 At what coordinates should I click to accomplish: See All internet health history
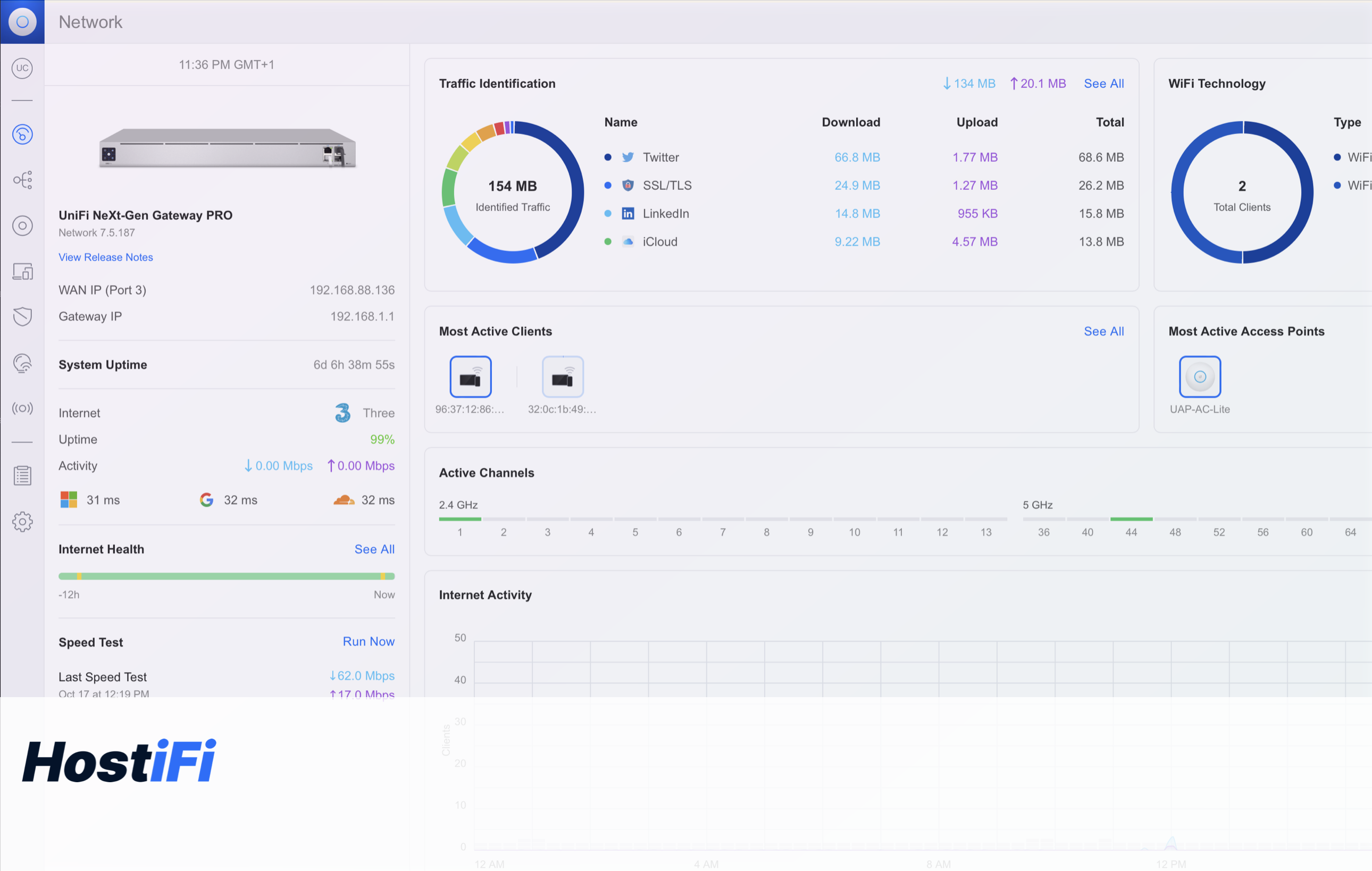(374, 549)
